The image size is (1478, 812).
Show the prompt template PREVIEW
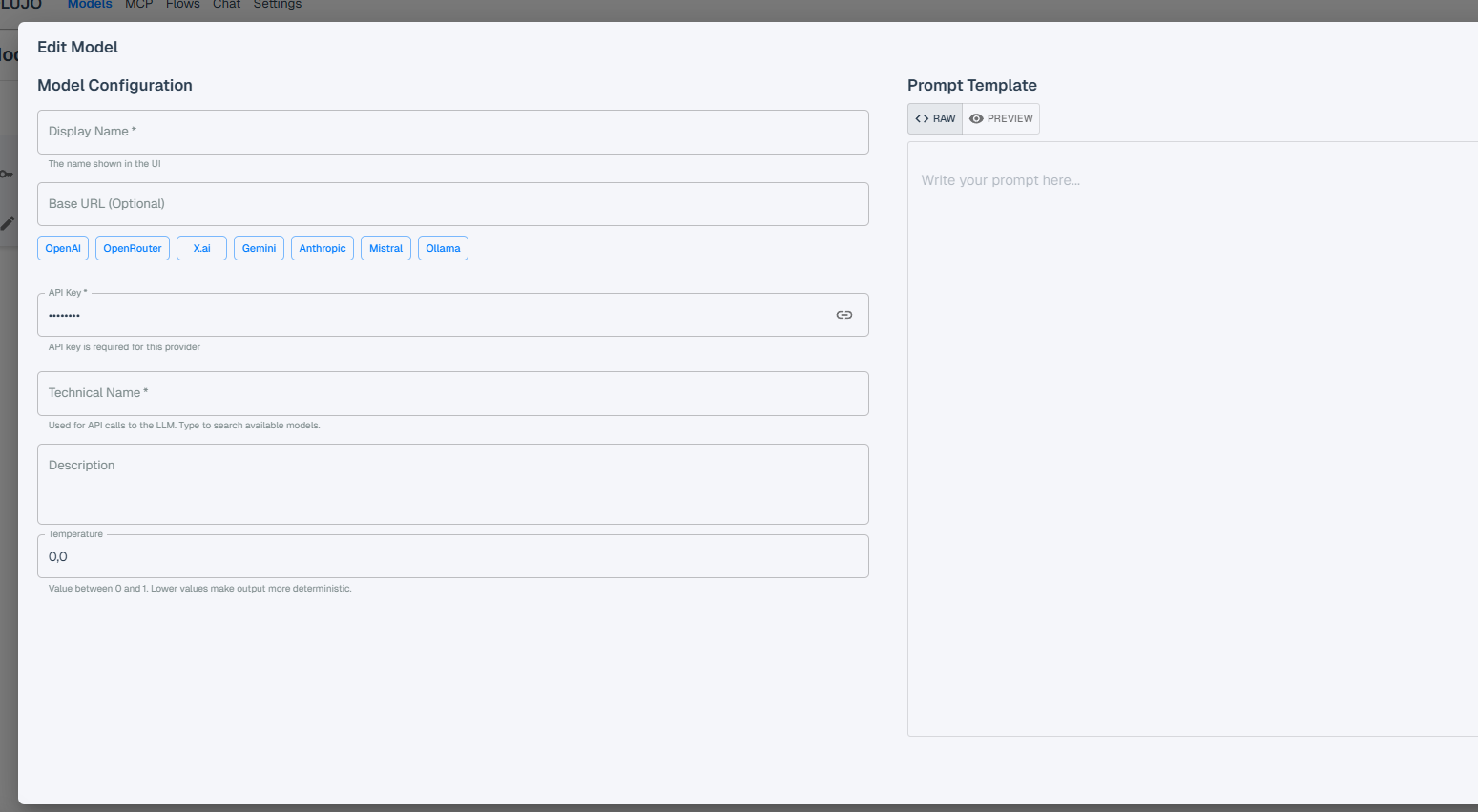[1001, 119]
